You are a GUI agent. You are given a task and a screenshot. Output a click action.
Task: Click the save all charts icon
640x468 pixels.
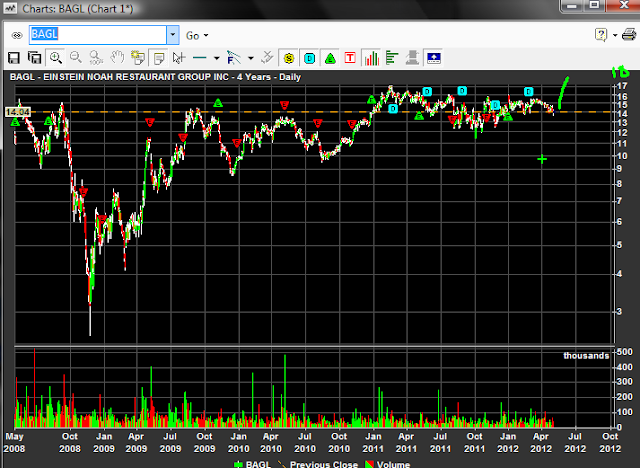(34, 58)
